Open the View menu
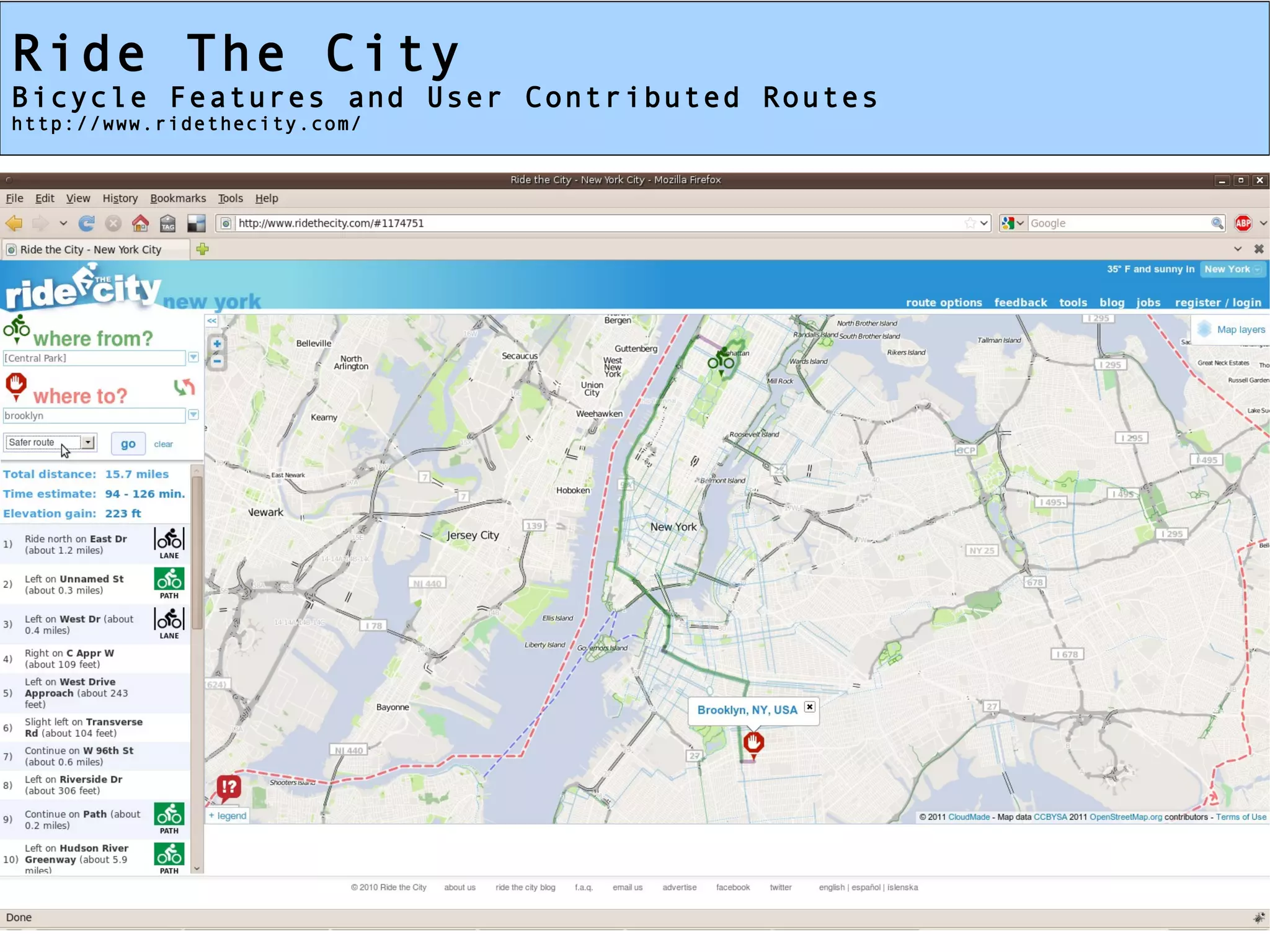Screen dimensions: 1270x952 click(x=78, y=198)
